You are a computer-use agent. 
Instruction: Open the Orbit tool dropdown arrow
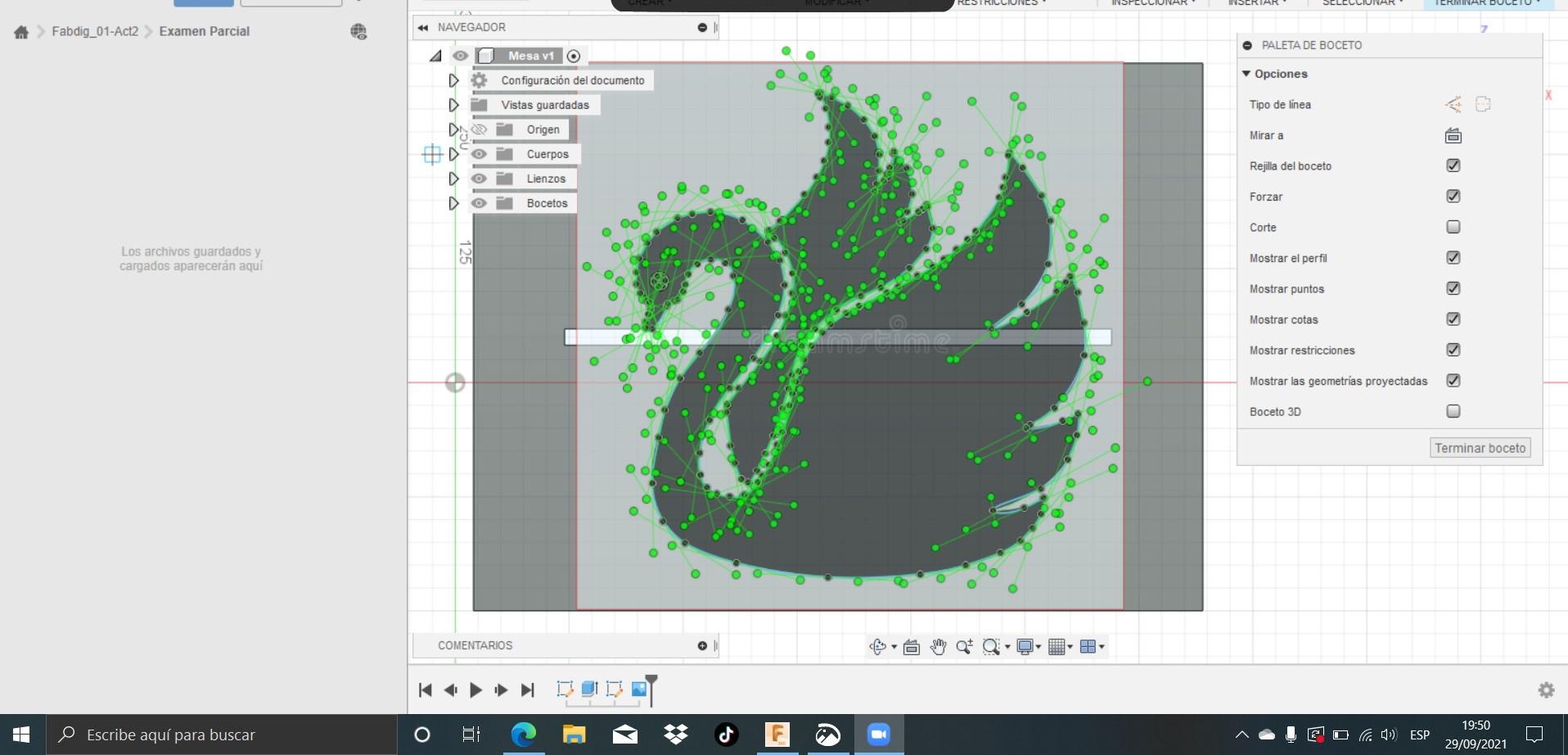(x=894, y=647)
